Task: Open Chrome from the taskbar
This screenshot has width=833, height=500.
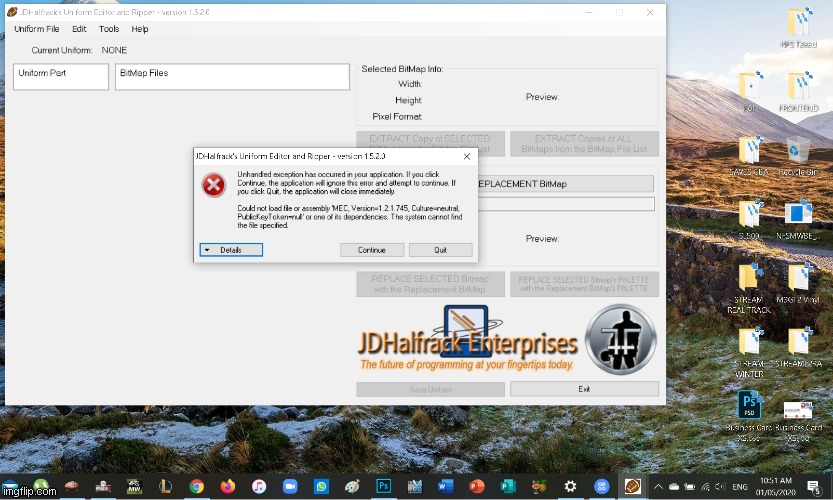Action: 196,486
